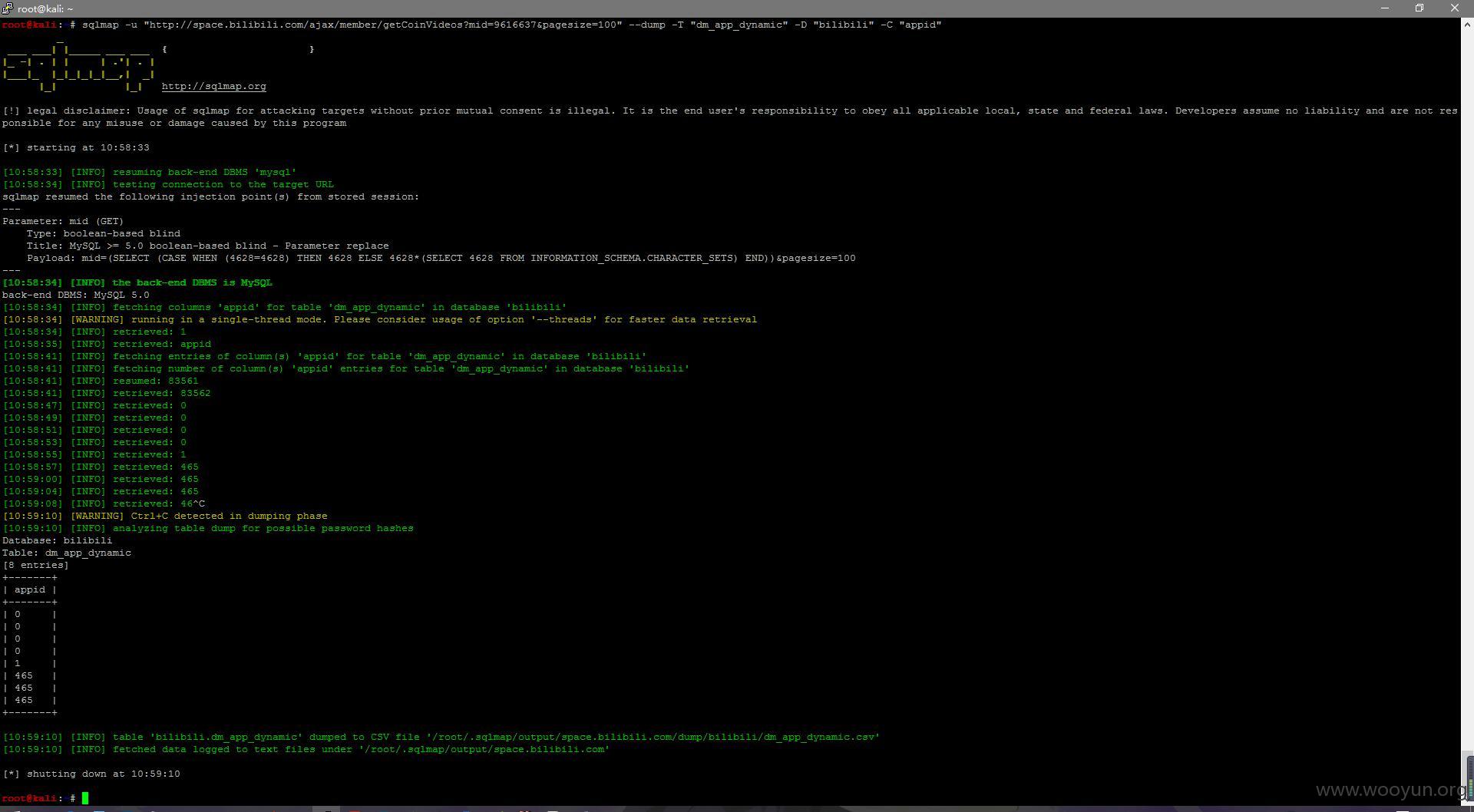Click 'Parameter: mid (GET)' line
1474x812 pixels.
tap(63, 221)
